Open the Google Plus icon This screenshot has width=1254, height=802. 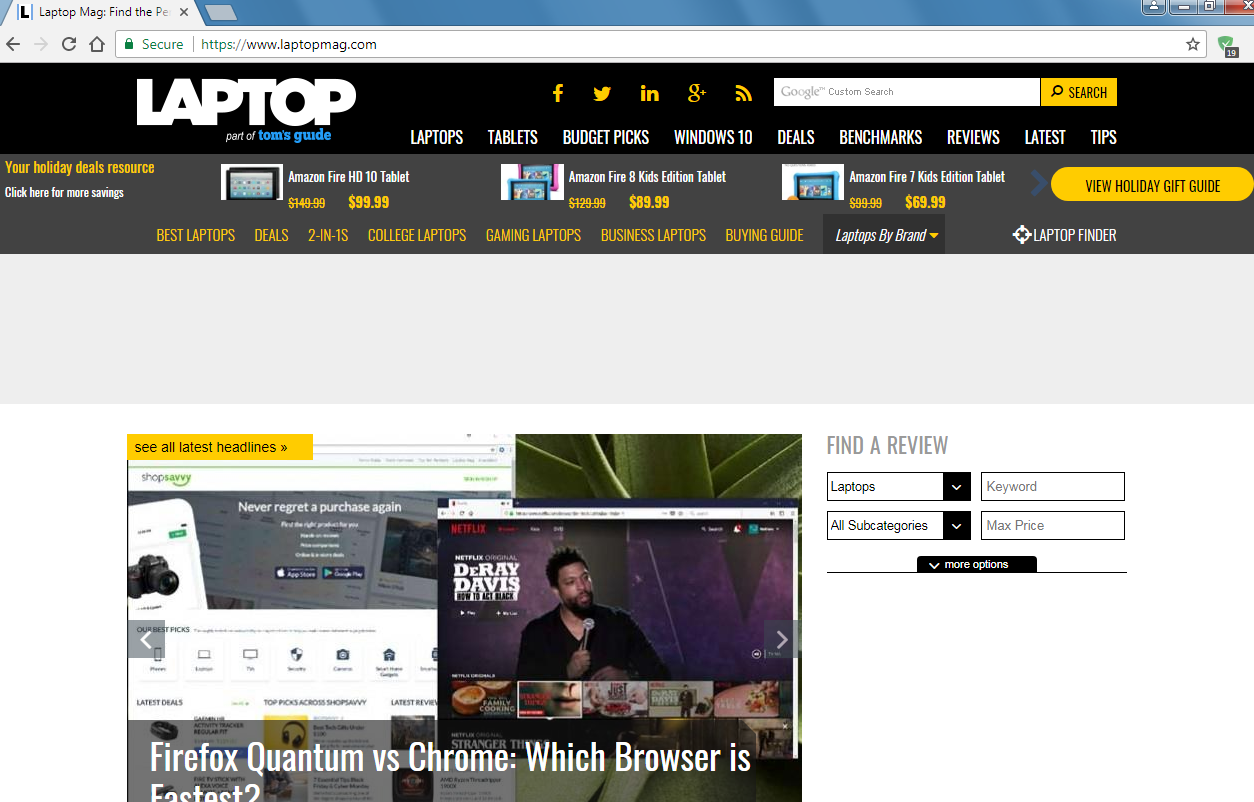tap(697, 93)
